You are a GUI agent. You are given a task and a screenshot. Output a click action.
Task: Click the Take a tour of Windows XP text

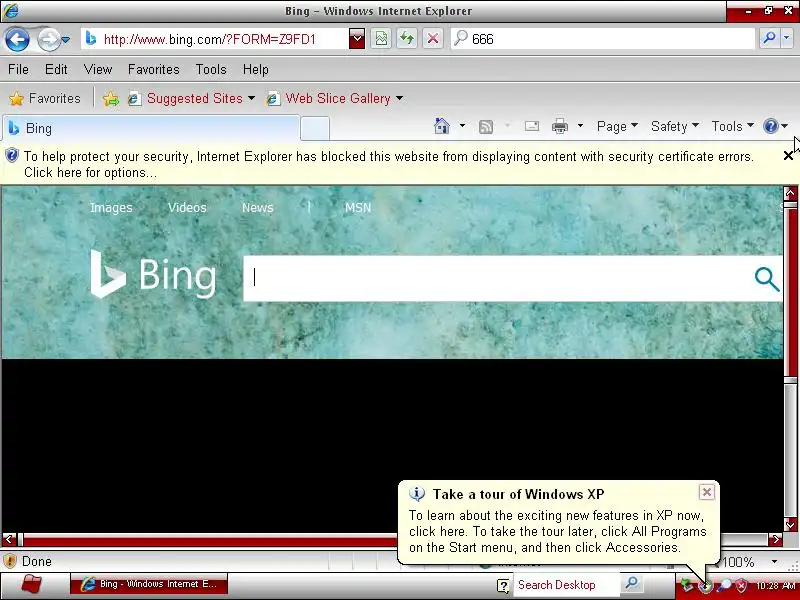tap(518, 494)
